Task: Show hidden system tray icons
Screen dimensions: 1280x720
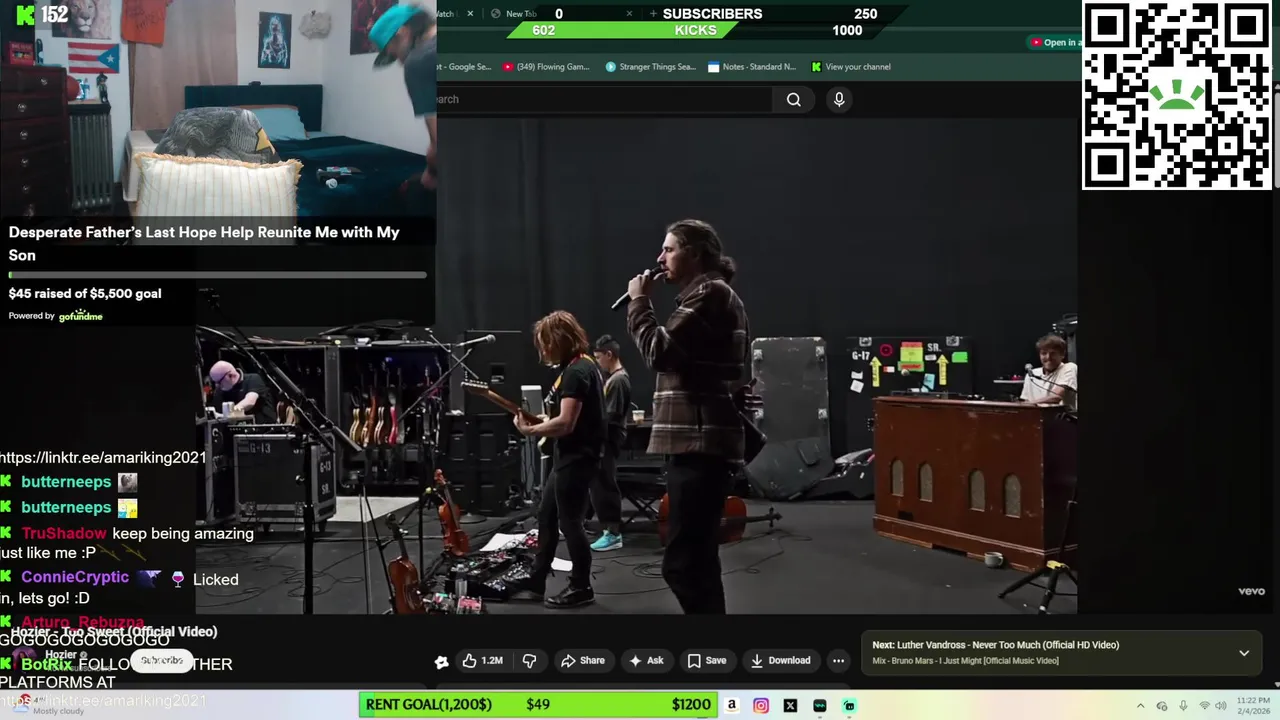Action: tap(1140, 706)
